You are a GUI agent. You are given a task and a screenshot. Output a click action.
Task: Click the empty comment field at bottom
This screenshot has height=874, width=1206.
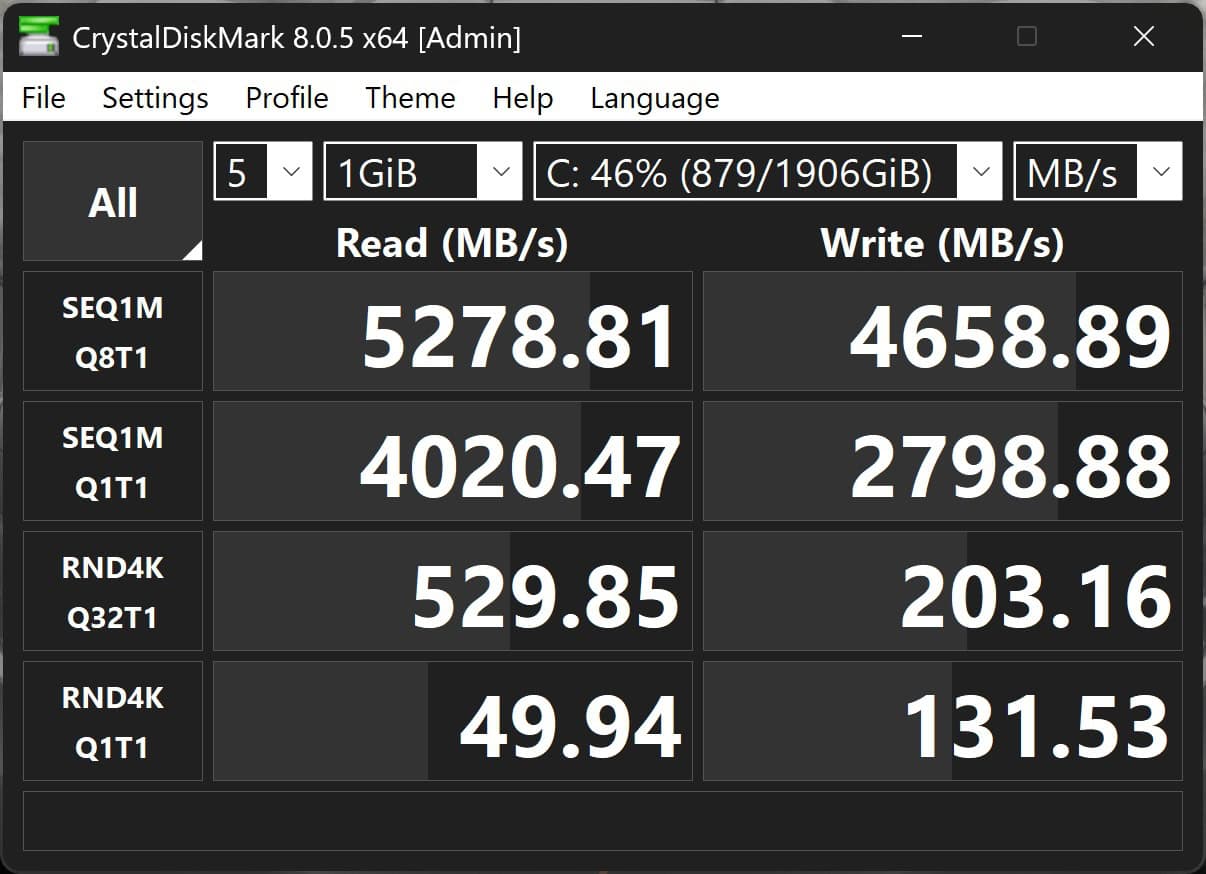(603, 821)
